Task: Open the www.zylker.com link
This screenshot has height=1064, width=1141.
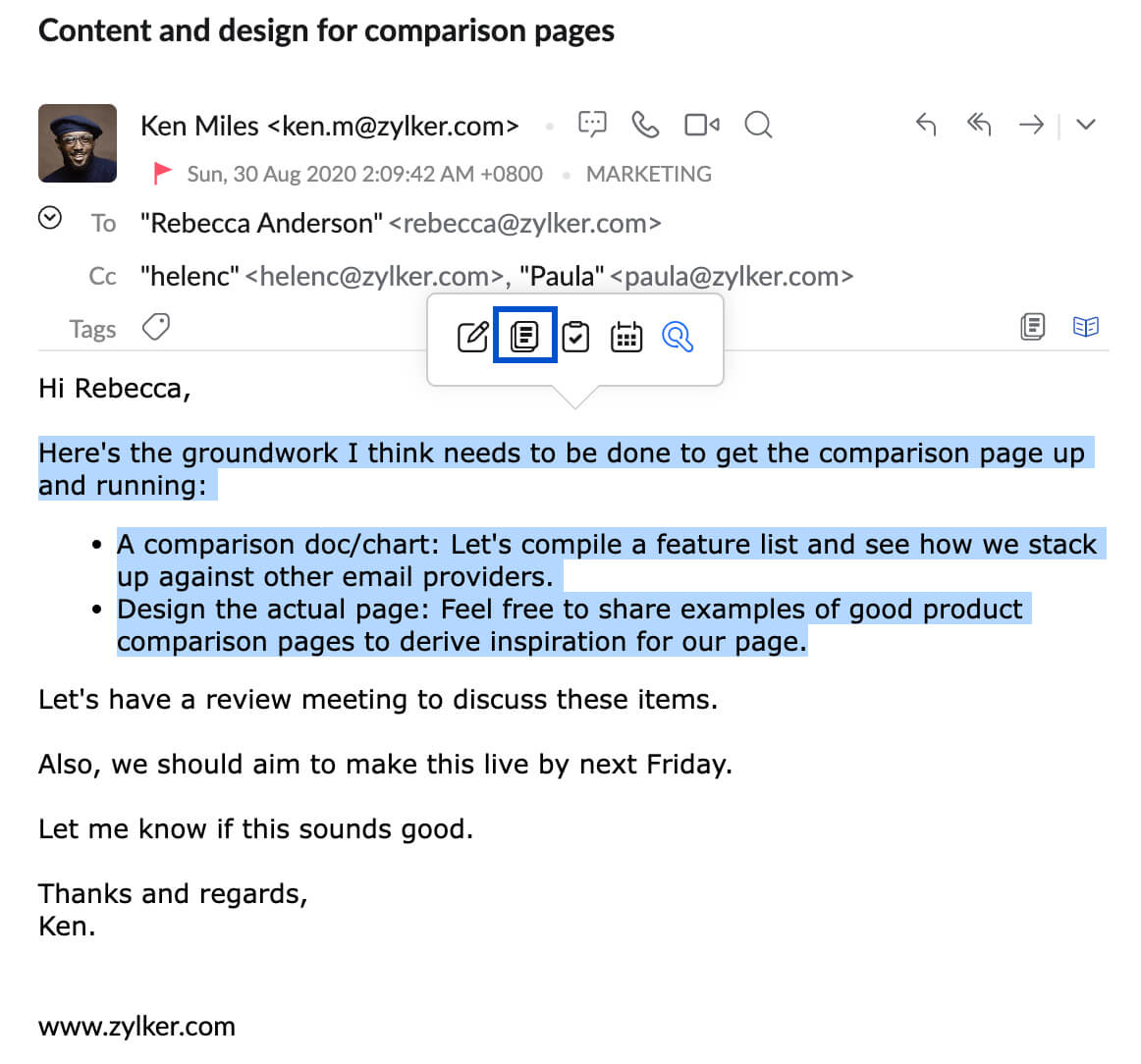Action: [x=136, y=1027]
